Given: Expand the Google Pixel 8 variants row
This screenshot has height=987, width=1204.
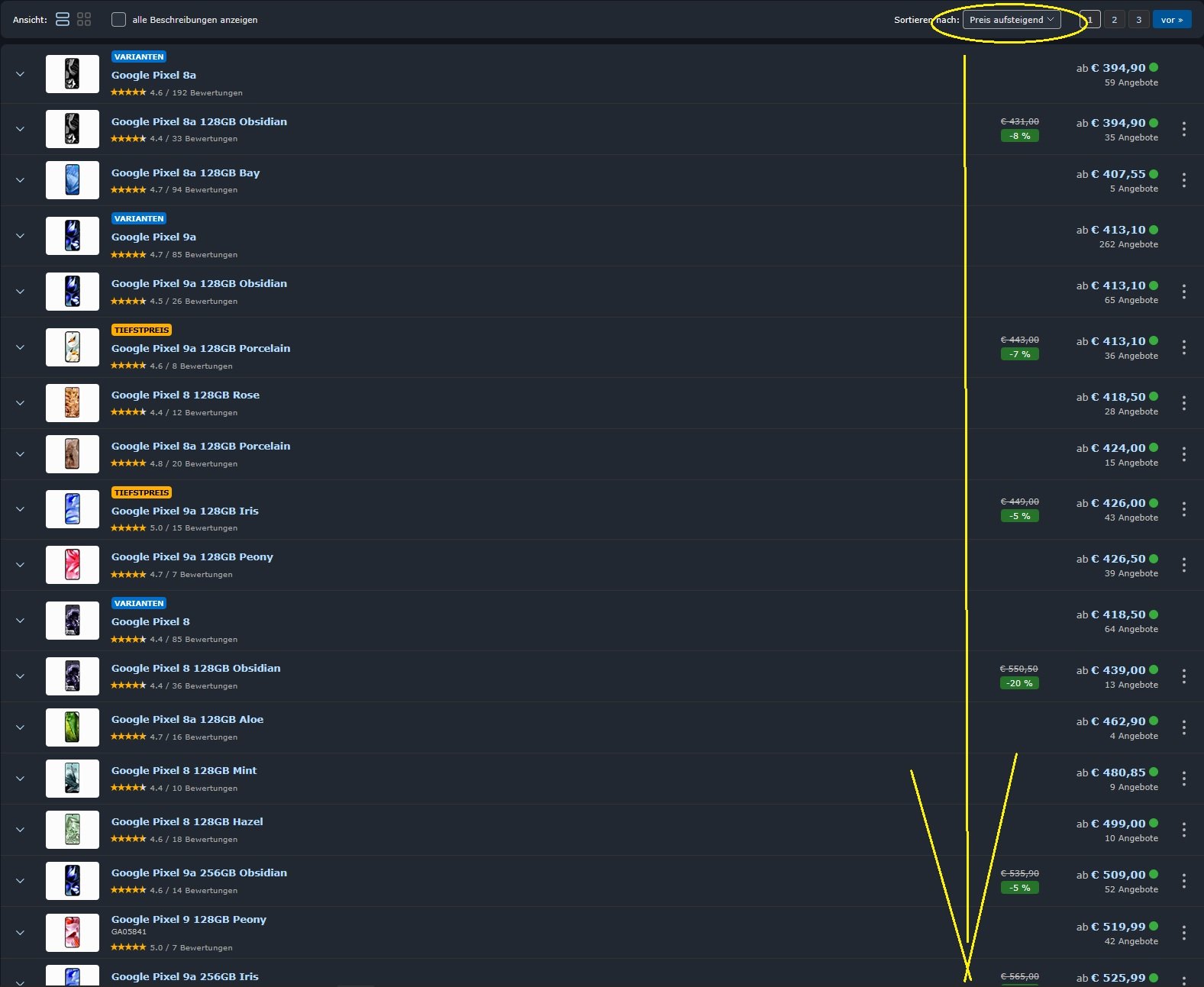Looking at the screenshot, I should 20,621.
